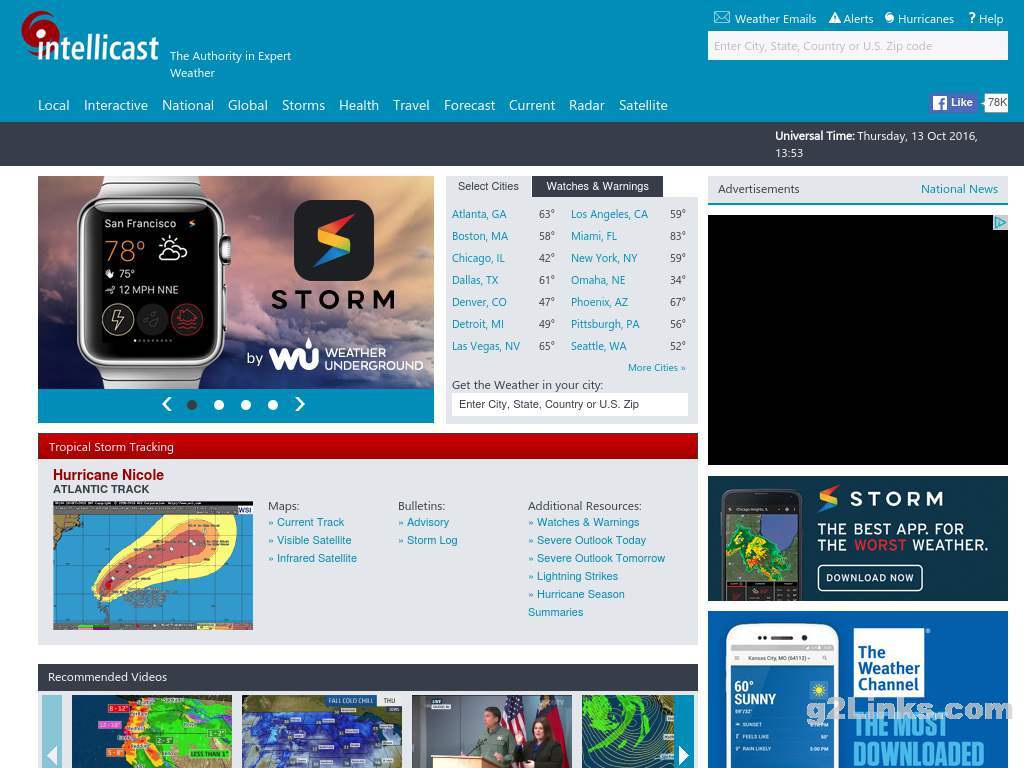Image resolution: width=1024 pixels, height=768 pixels.
Task: Open the Storms menu
Action: click(x=303, y=105)
